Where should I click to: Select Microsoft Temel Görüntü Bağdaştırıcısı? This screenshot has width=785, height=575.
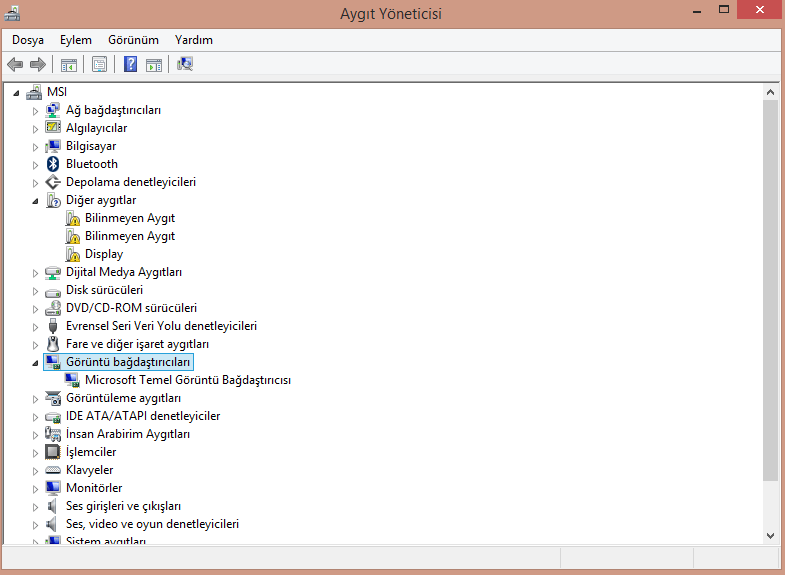(188, 380)
